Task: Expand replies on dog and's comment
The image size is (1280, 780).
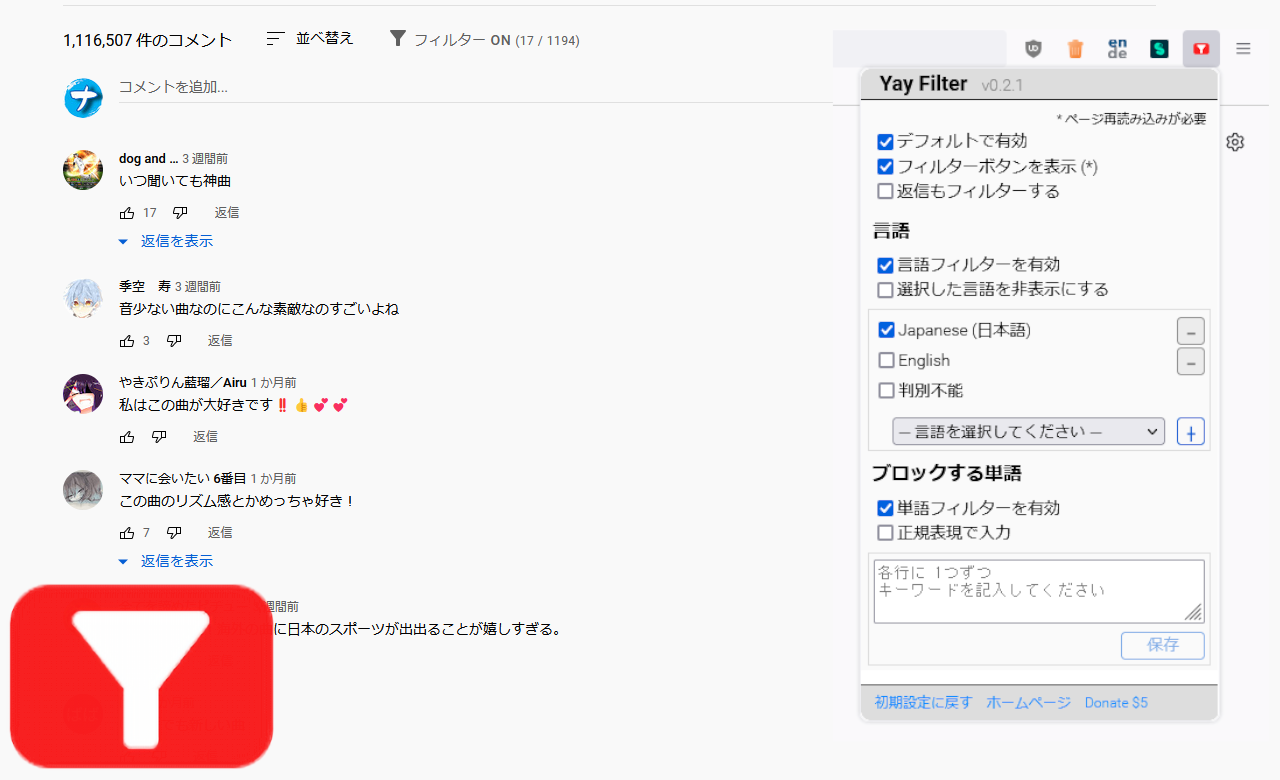Action: [x=176, y=241]
